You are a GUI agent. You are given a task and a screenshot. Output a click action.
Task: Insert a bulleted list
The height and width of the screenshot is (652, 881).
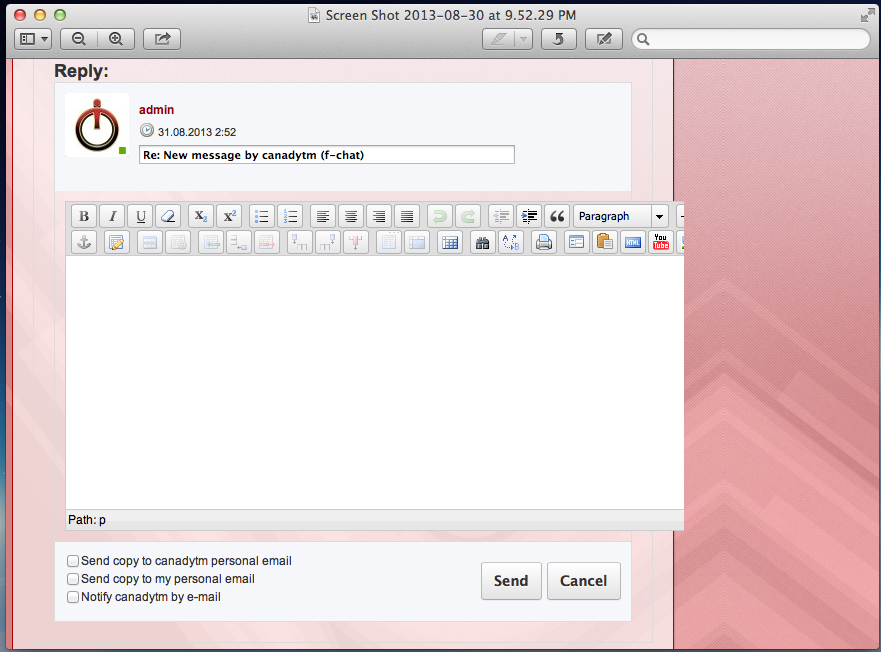[x=262, y=216]
